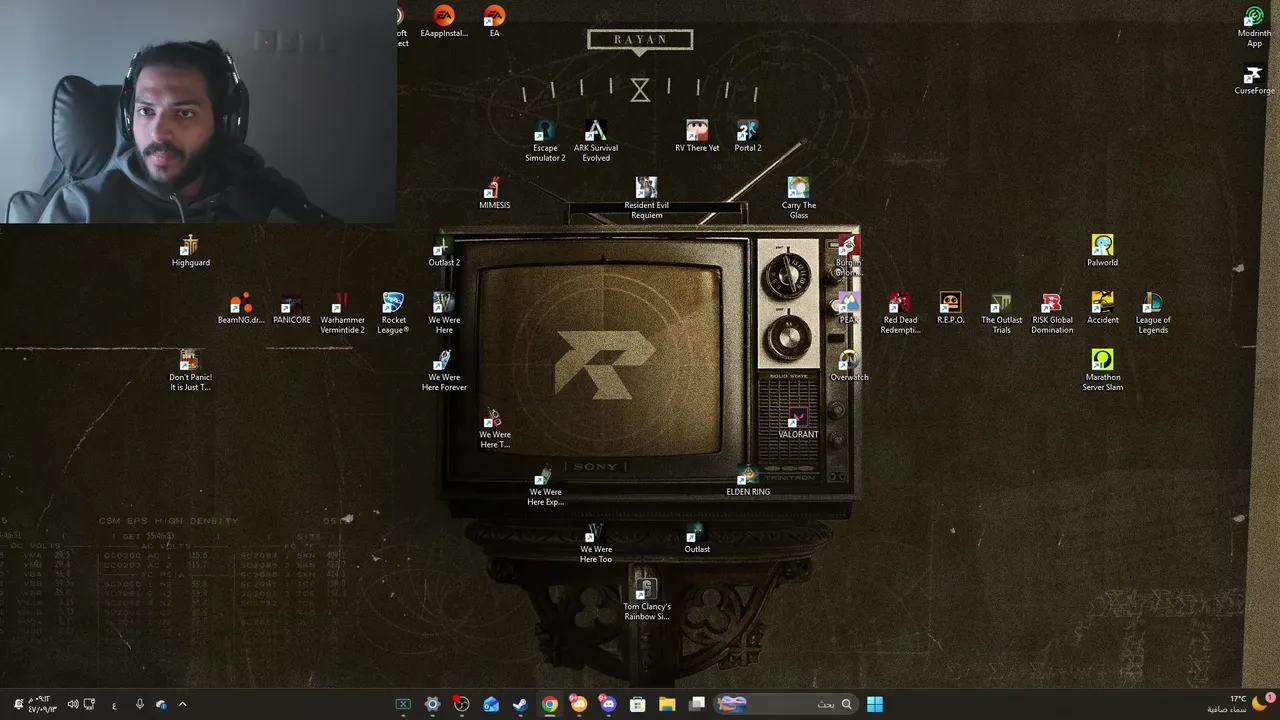Open OBS Studio from the taskbar
1280x720 pixels.
[462, 704]
